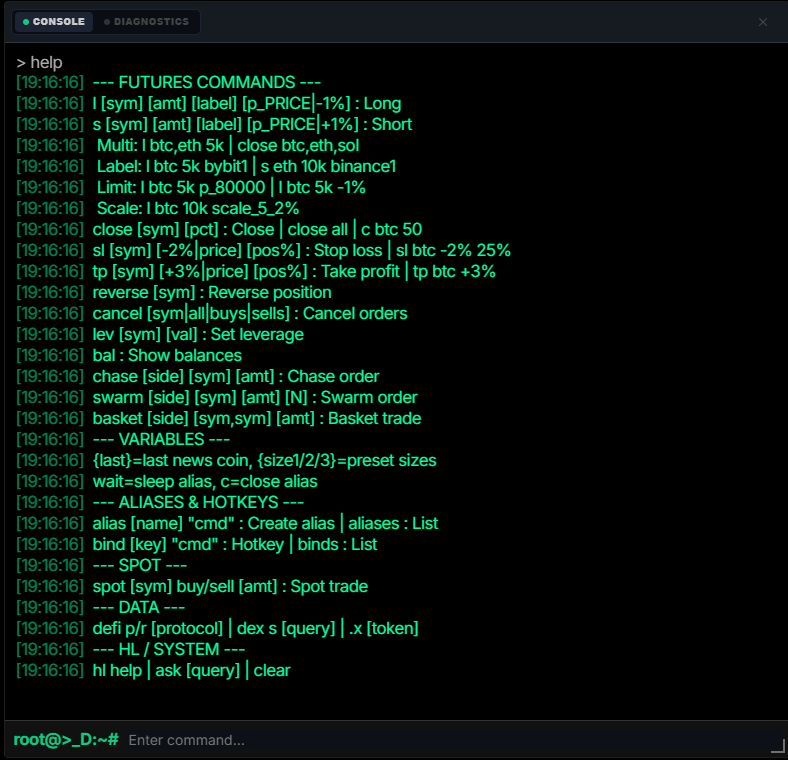The width and height of the screenshot is (788, 760).
Task: Click the 'Basket trade' command line
Action: tap(219, 418)
